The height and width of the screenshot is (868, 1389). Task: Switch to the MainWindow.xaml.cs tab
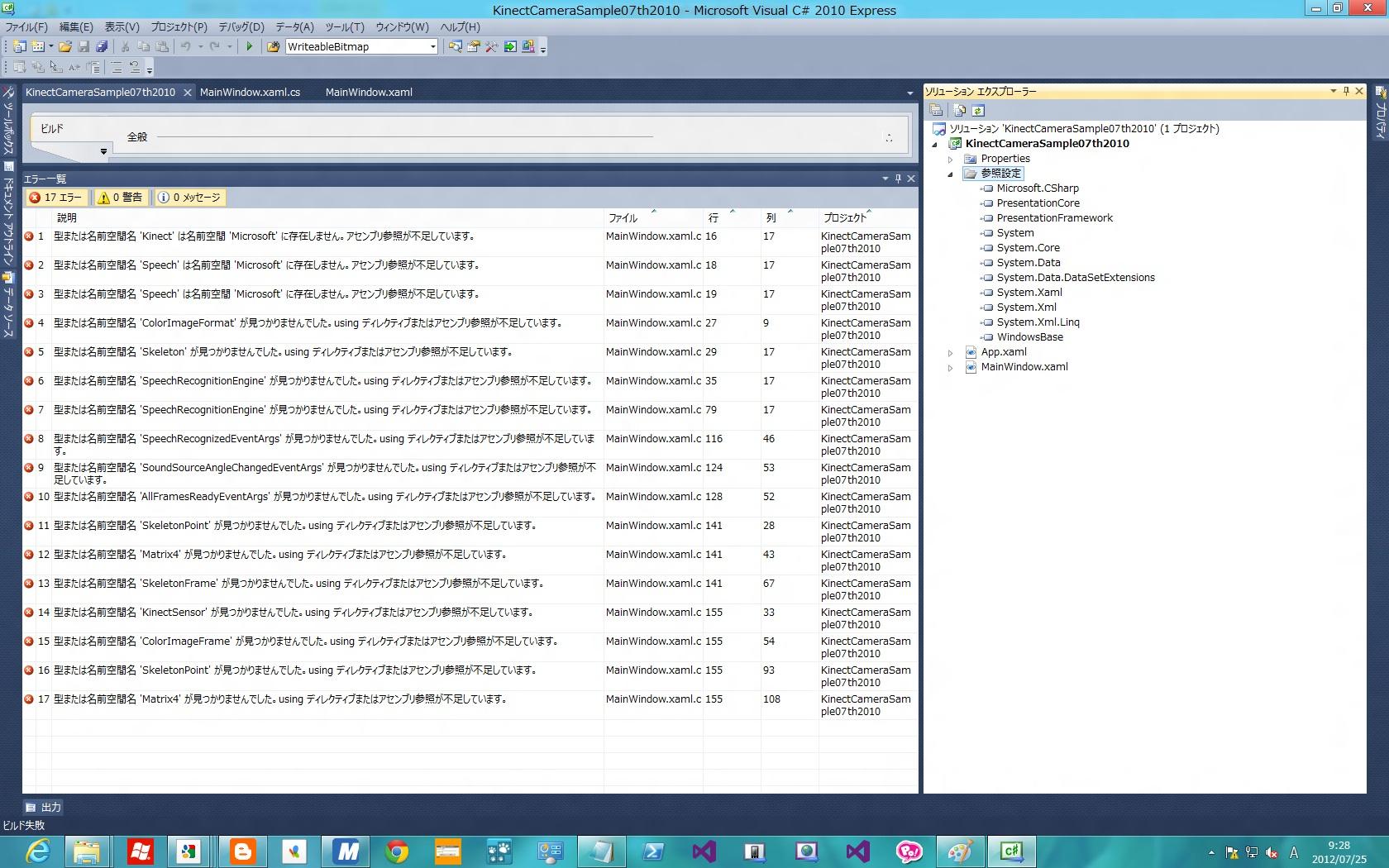pos(250,93)
